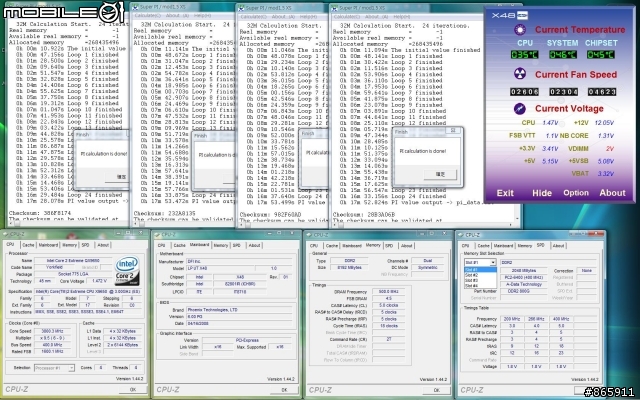Click the CHIPSET temperature readout 045°C

(x=602, y=55)
